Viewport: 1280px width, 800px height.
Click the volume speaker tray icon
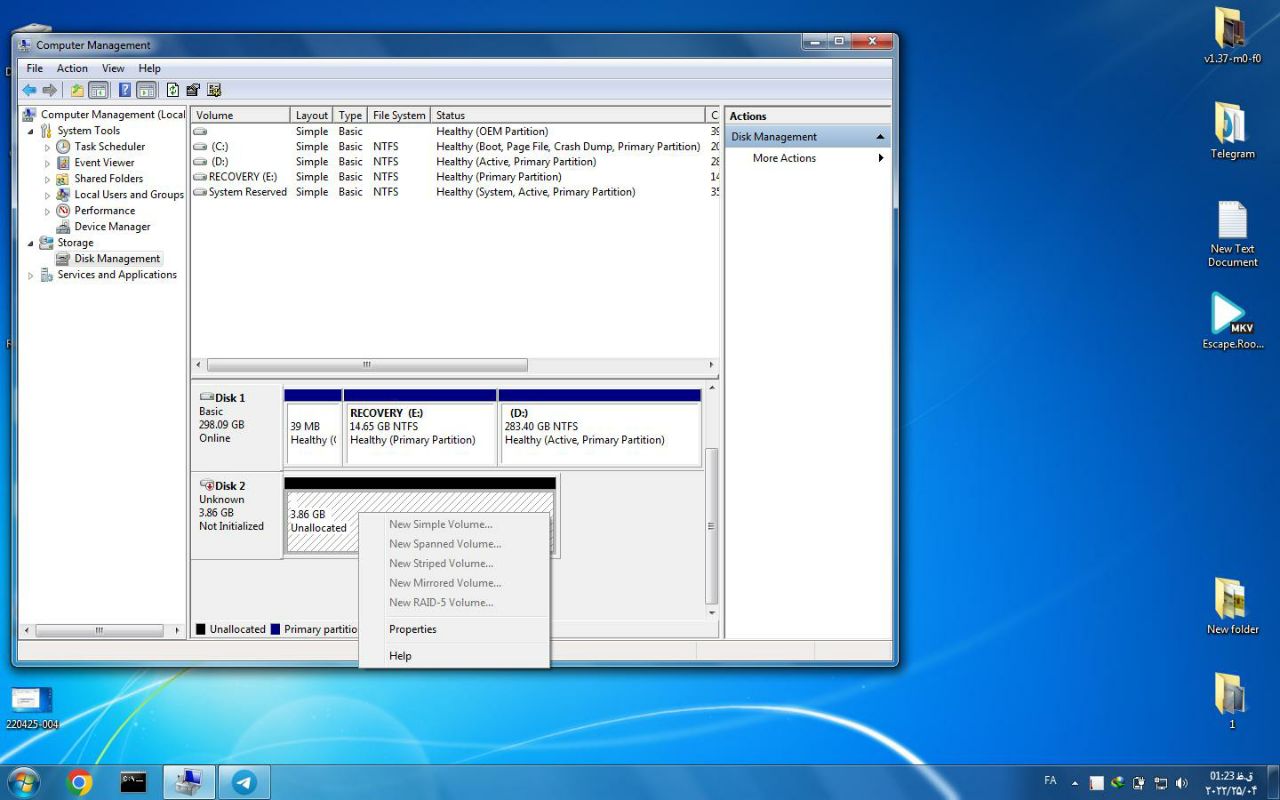tap(1182, 783)
